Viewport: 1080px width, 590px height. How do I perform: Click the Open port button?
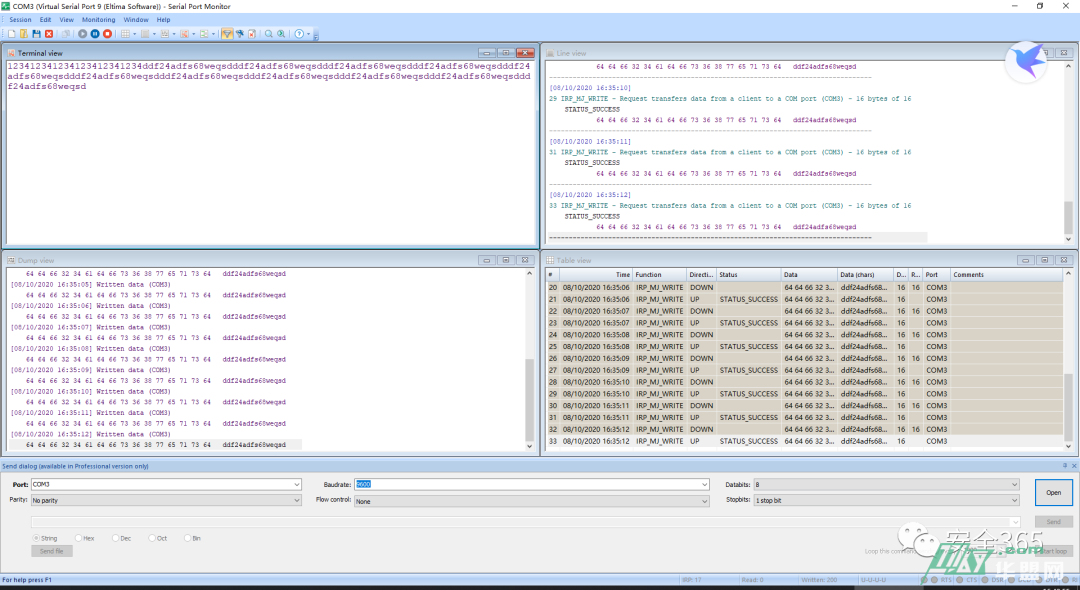(1053, 492)
